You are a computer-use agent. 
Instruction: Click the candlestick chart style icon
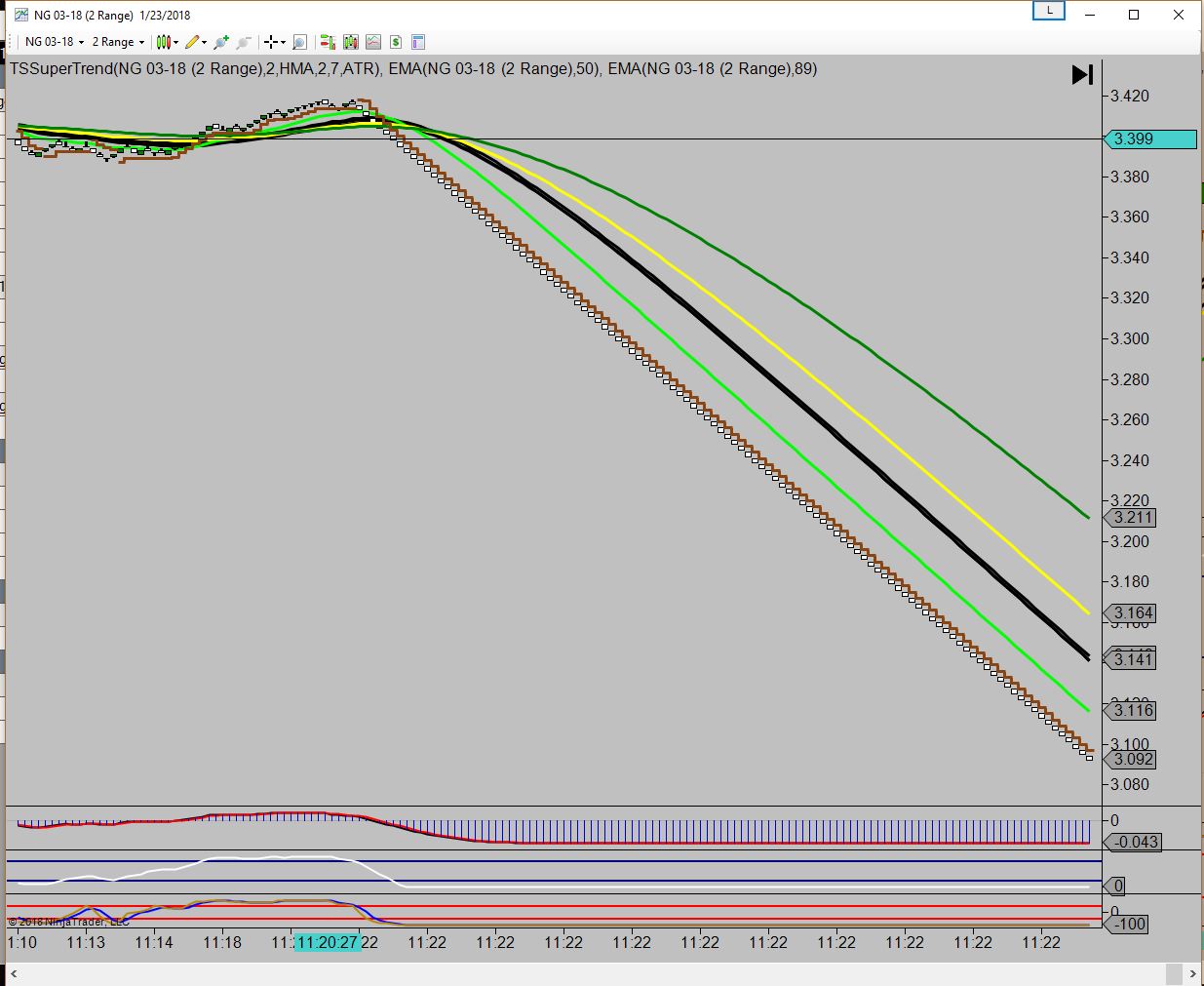pyautogui.click(x=163, y=42)
